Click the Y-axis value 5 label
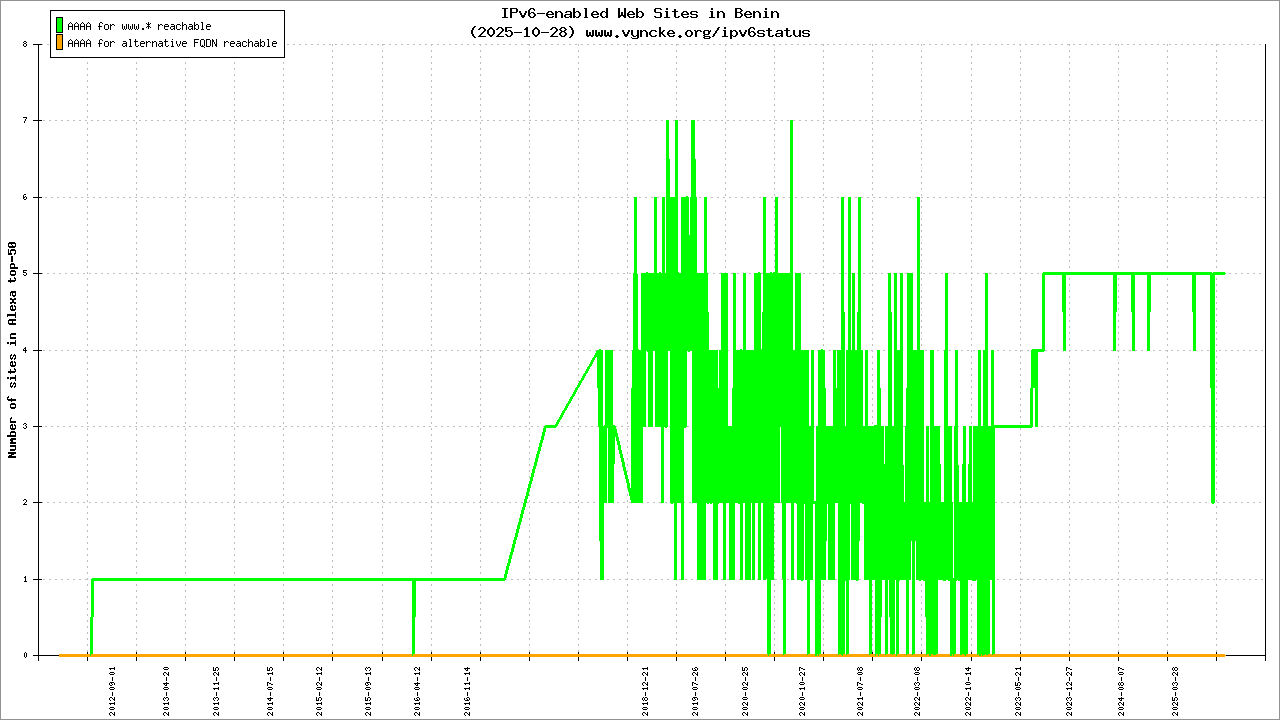 pyautogui.click(x=38, y=274)
